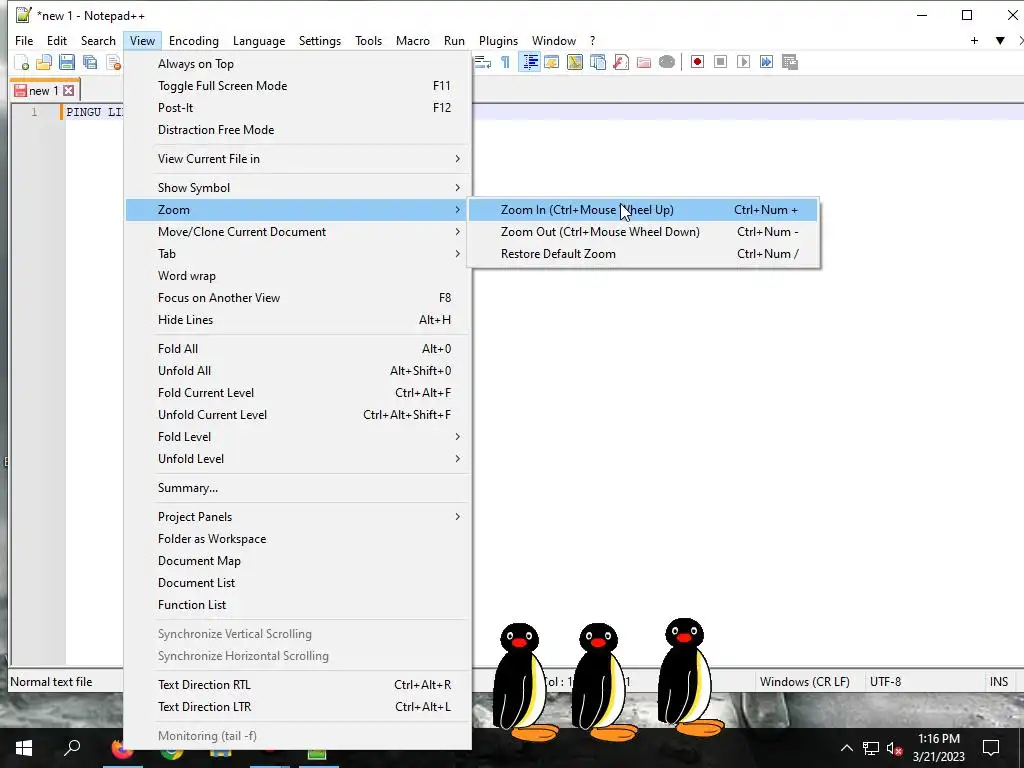Select Text Direction RTL
1024x768 pixels.
click(298, 685)
